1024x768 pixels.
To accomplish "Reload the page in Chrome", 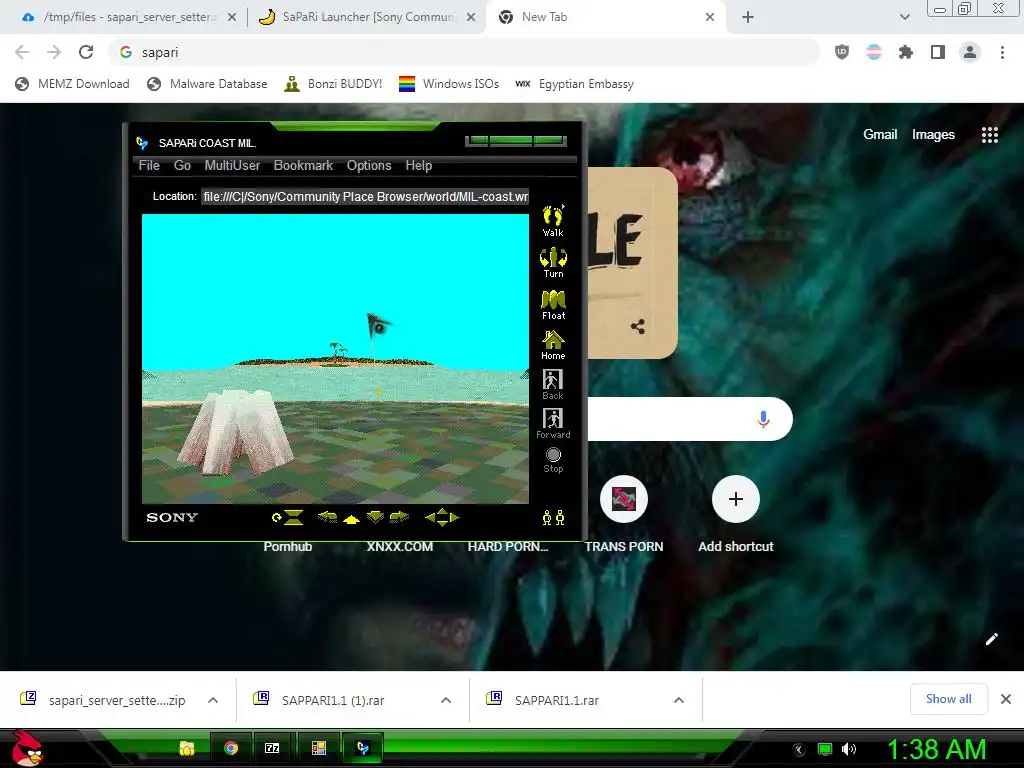I will point(86,52).
